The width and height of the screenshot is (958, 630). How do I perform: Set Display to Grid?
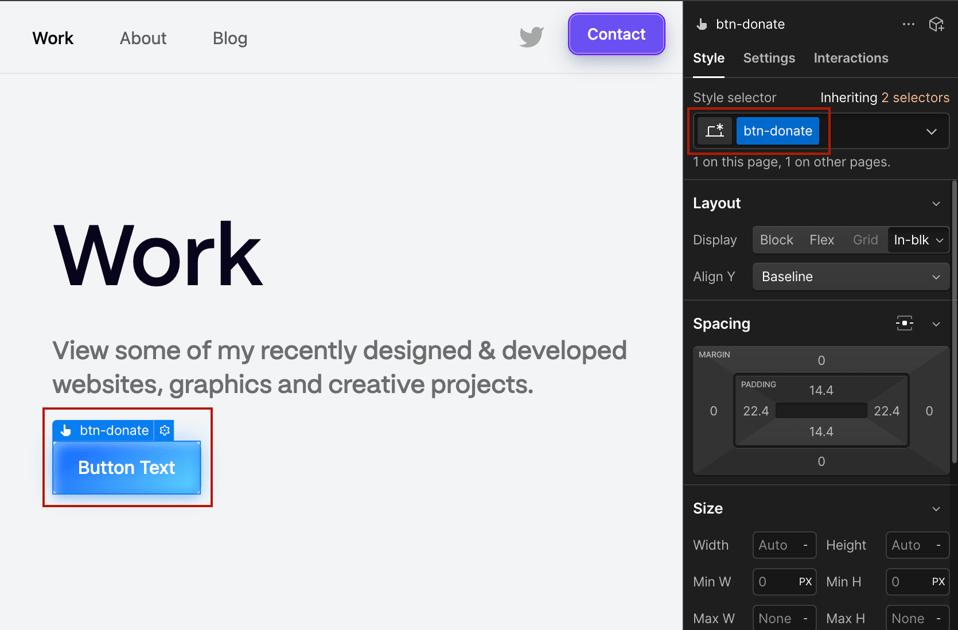[864, 239]
